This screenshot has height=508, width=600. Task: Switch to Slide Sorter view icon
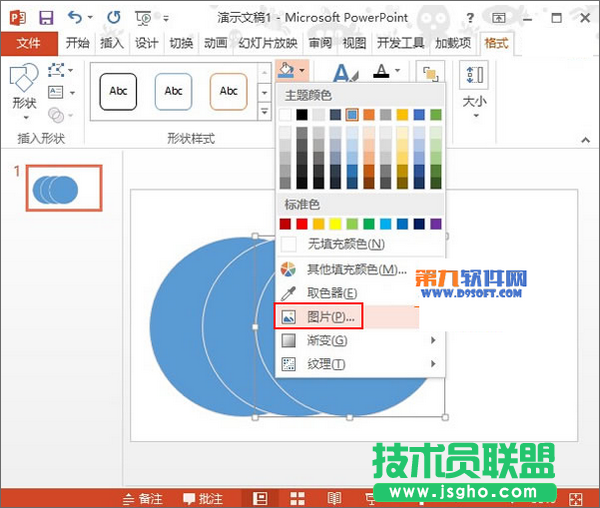click(297, 498)
